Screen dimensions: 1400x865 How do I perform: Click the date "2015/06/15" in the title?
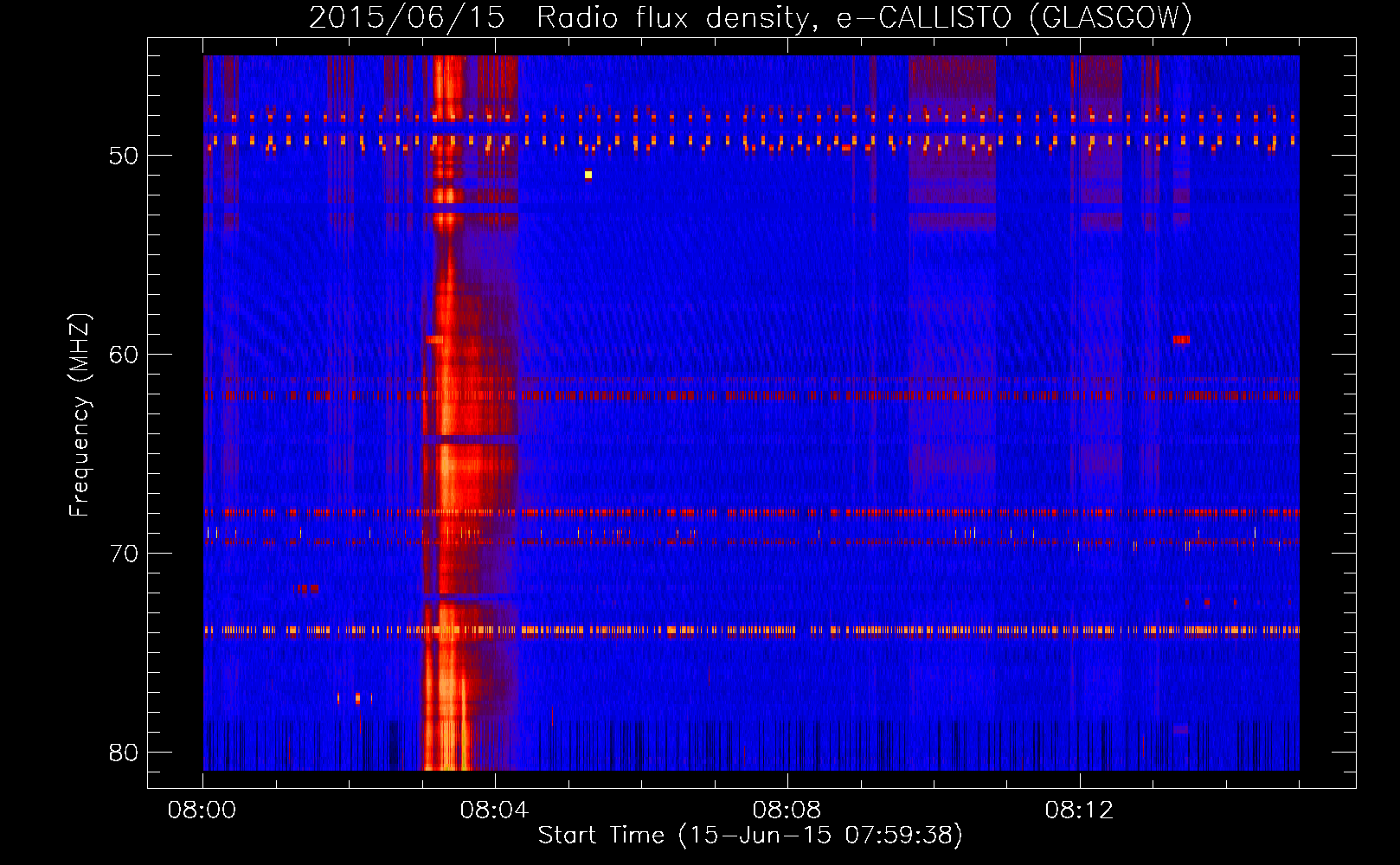407,17
